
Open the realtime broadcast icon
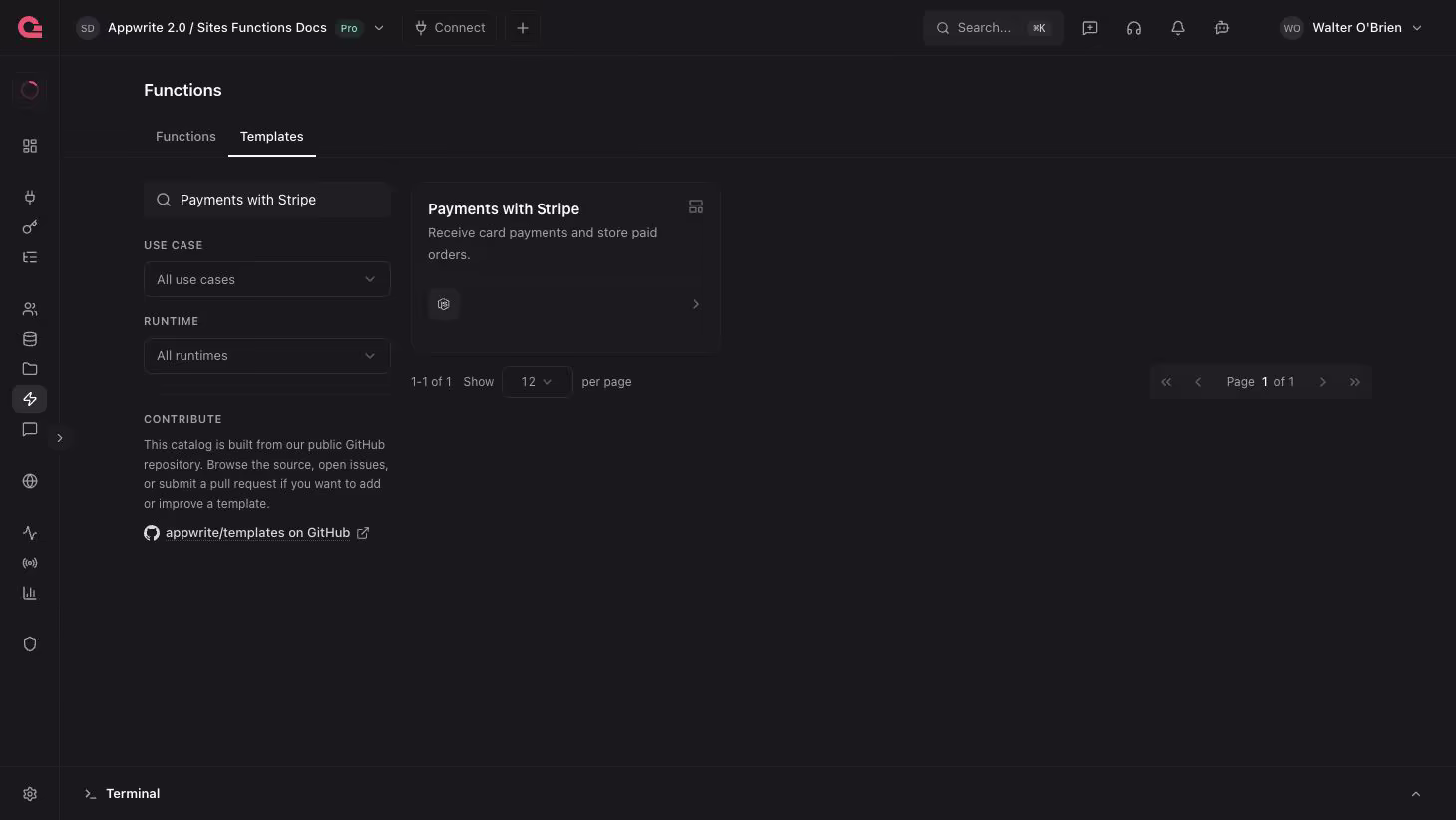tap(30, 563)
